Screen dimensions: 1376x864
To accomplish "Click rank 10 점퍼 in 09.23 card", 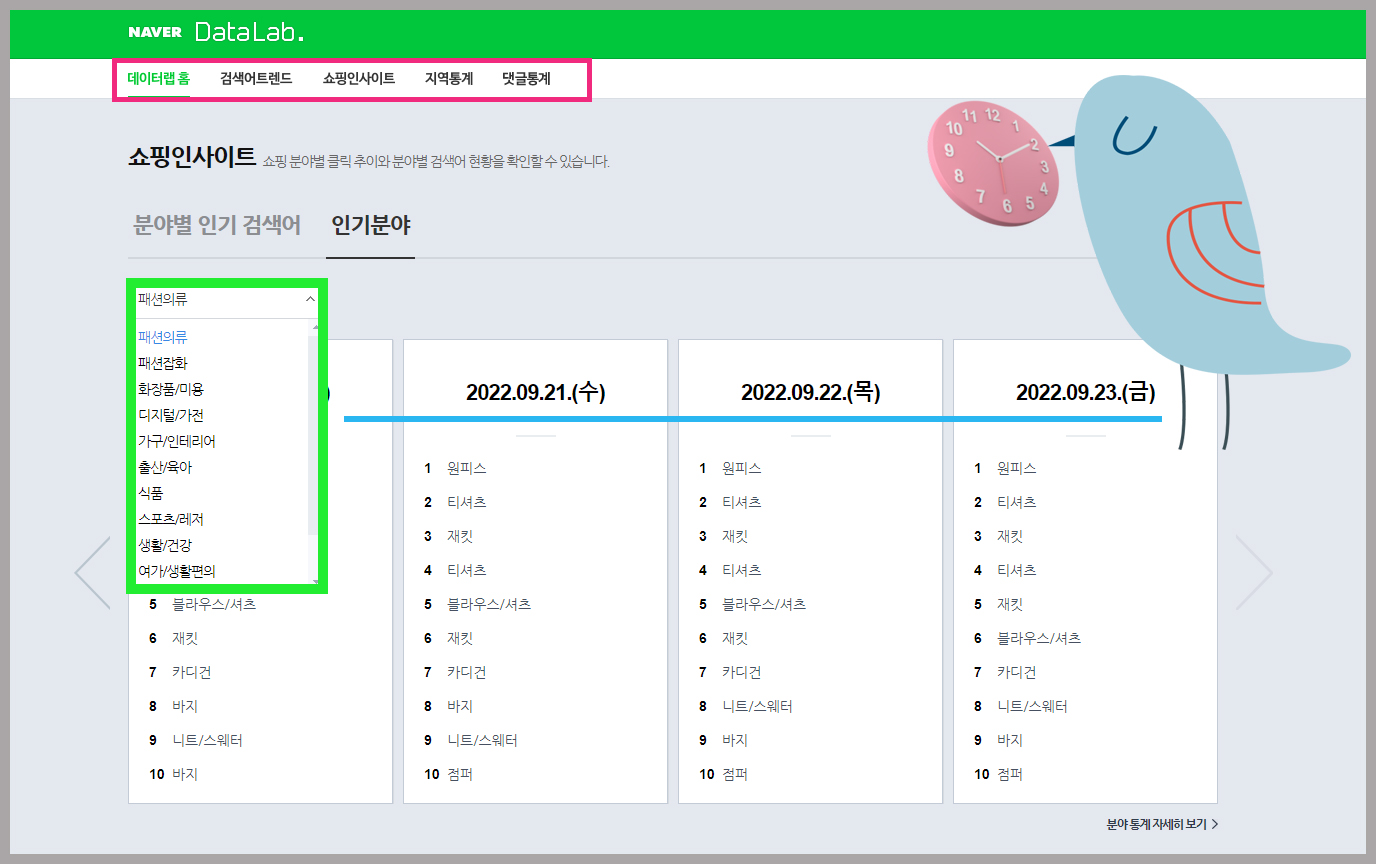I will (1010, 774).
